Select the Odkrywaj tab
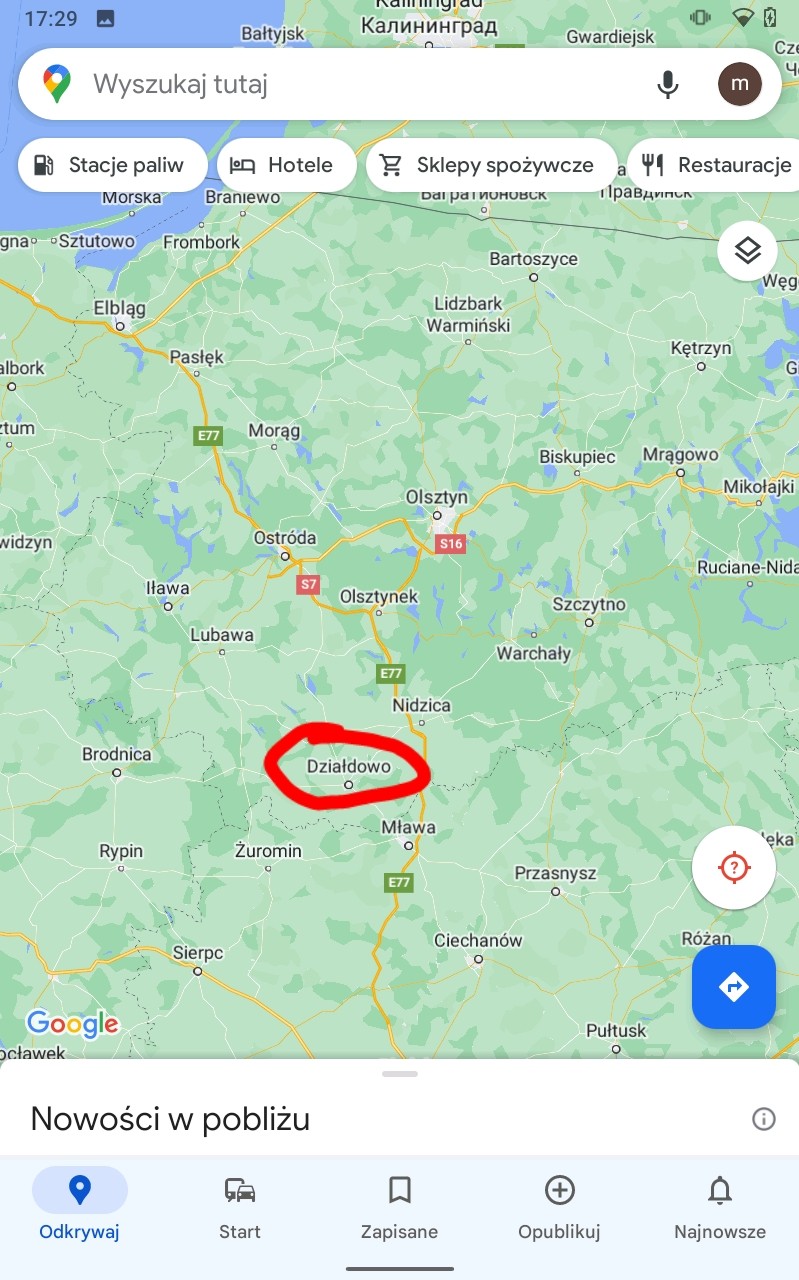Screen dimensions: 799x1280 coord(79,1207)
